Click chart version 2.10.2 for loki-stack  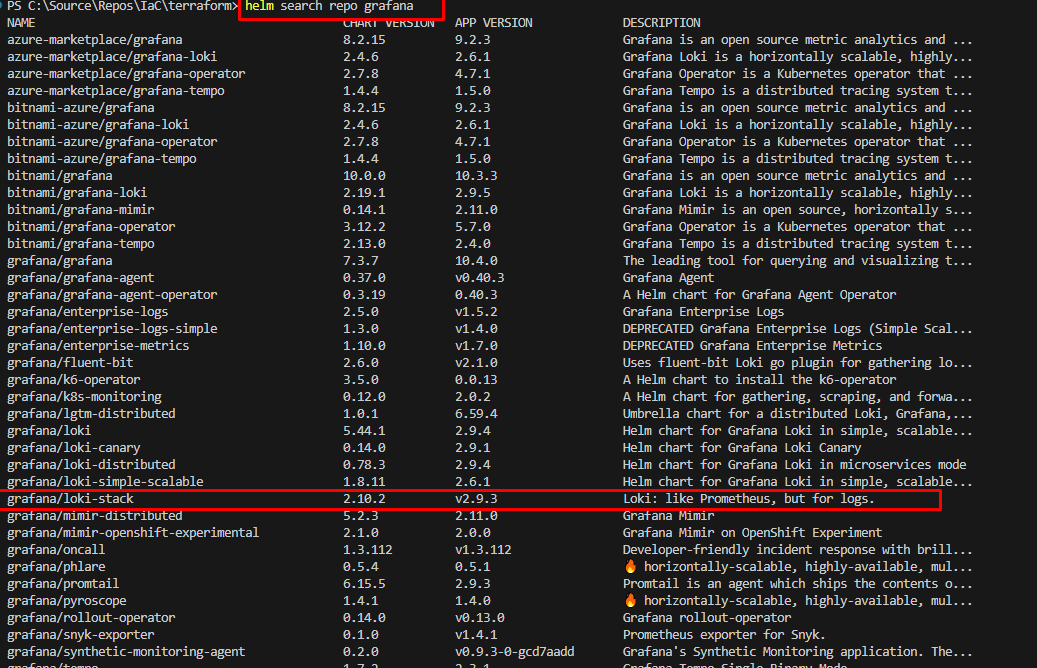tap(363, 499)
